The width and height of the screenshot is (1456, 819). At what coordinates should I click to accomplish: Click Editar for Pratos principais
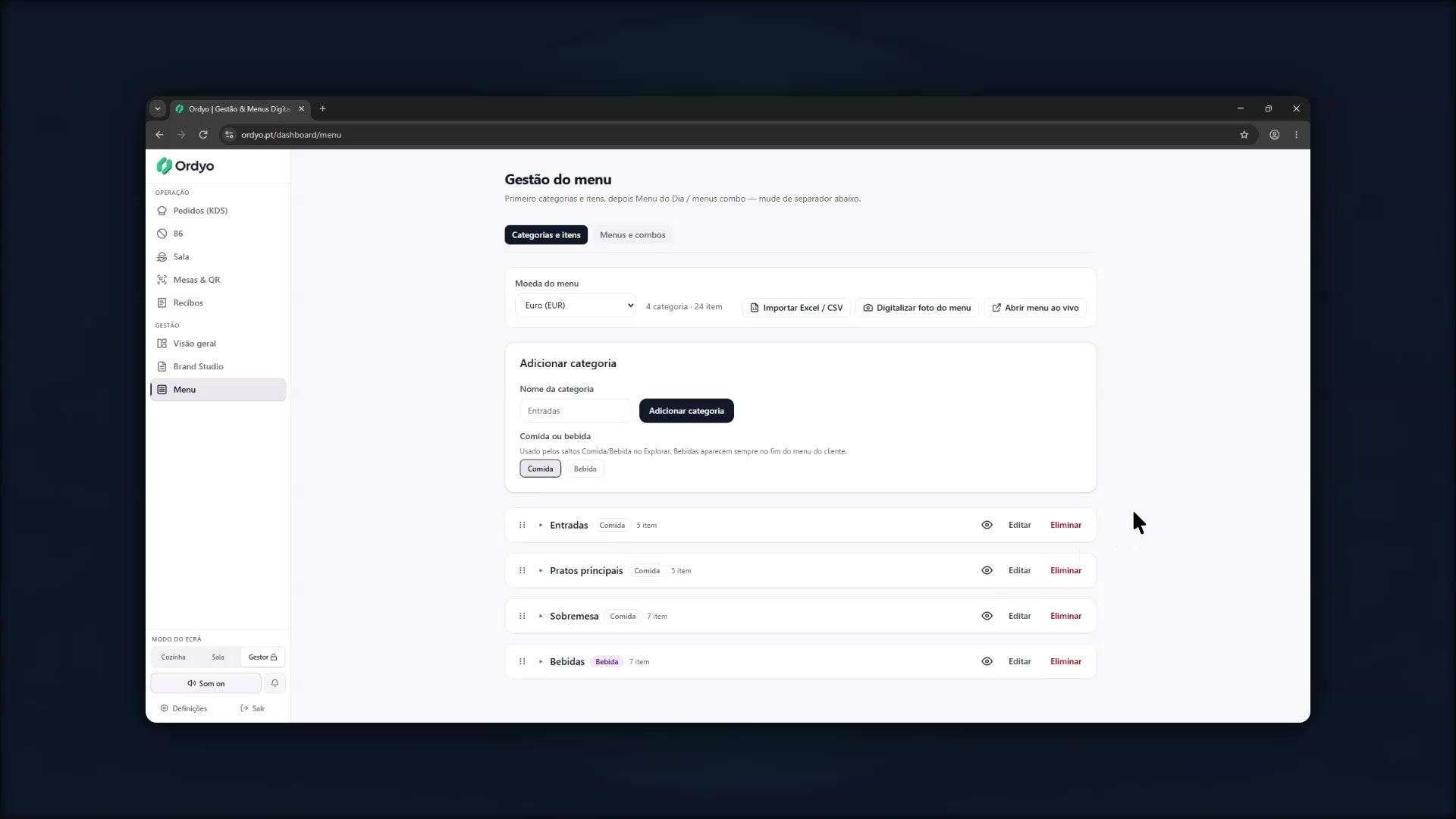point(1019,570)
